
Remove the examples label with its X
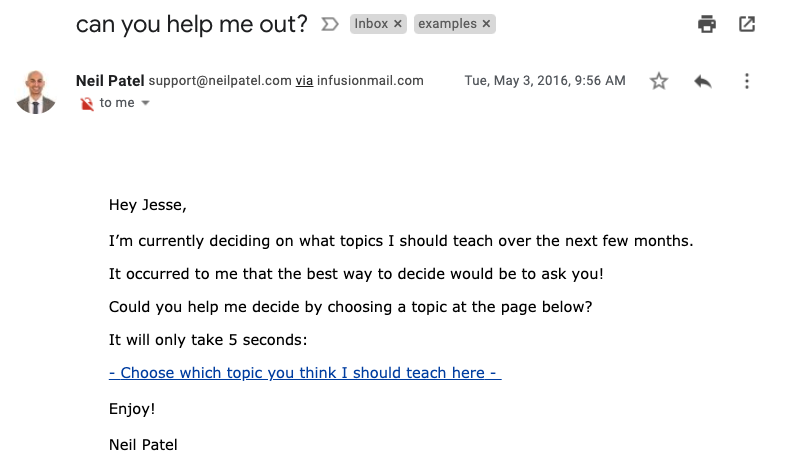[x=486, y=24]
